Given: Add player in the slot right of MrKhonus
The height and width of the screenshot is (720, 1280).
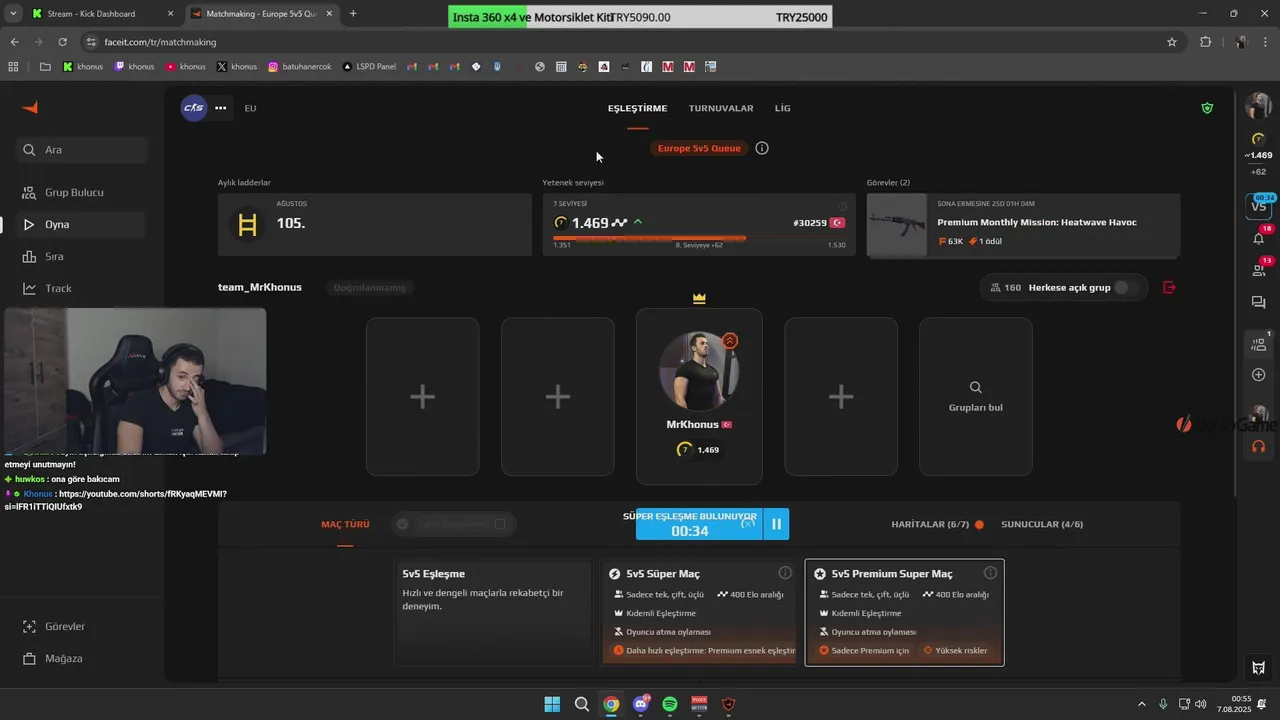Looking at the screenshot, I should (841, 397).
